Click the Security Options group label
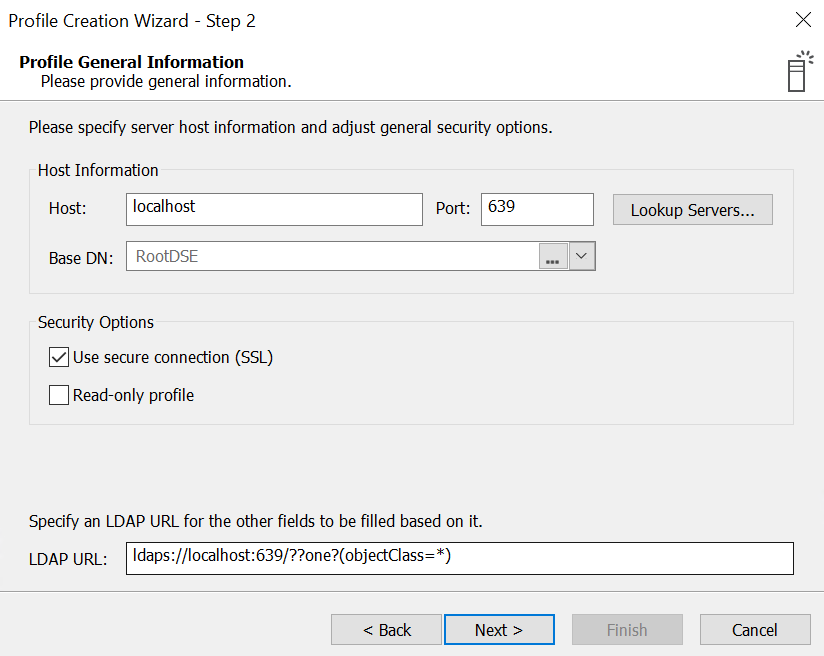Screen dimensions: 824x656 [96, 322]
